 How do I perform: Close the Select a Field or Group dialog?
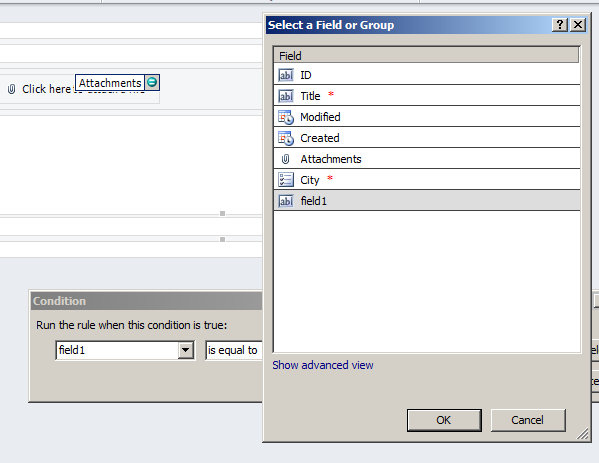click(578, 25)
